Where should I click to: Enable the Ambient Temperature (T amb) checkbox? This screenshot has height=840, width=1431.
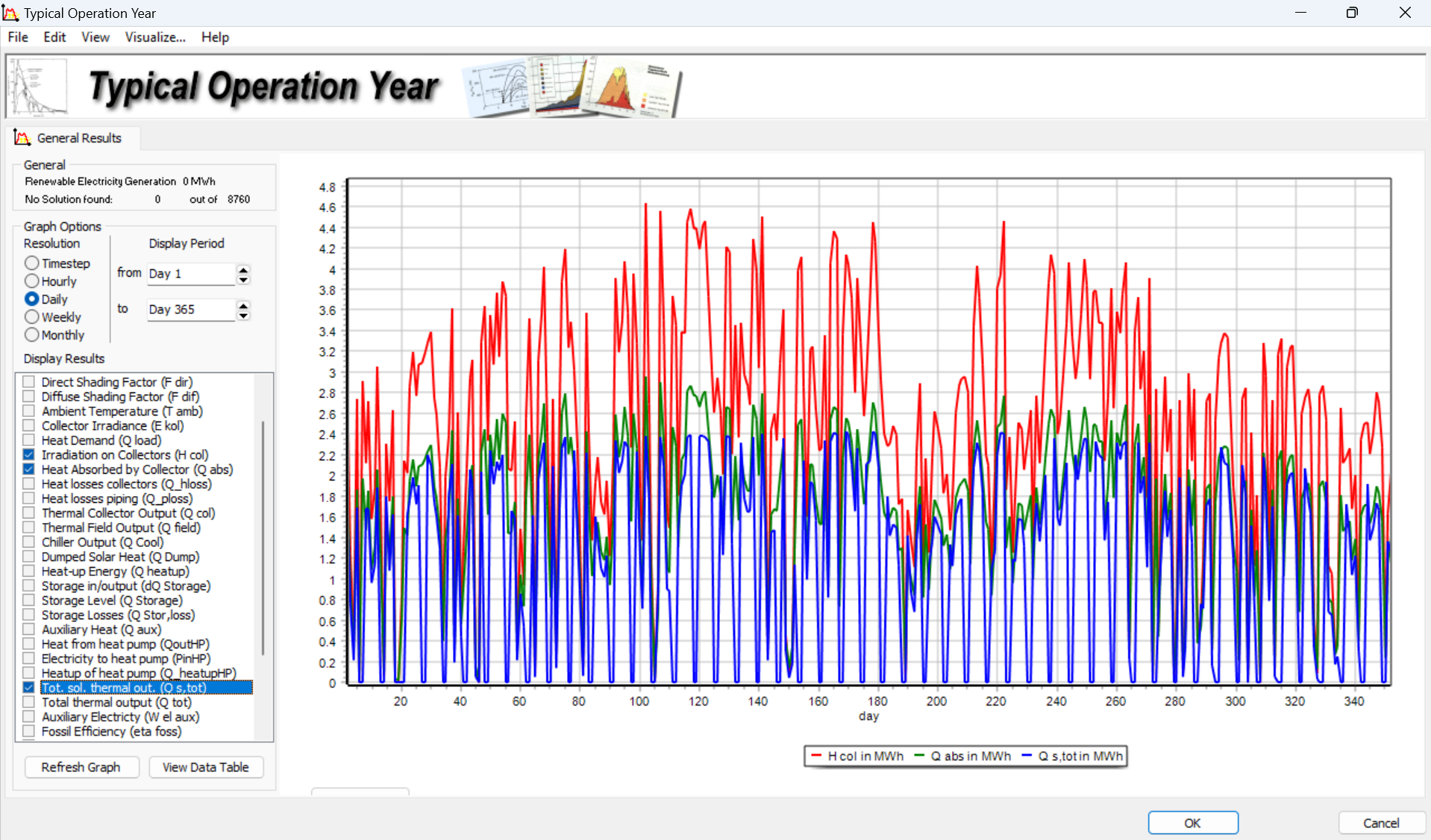(29, 411)
